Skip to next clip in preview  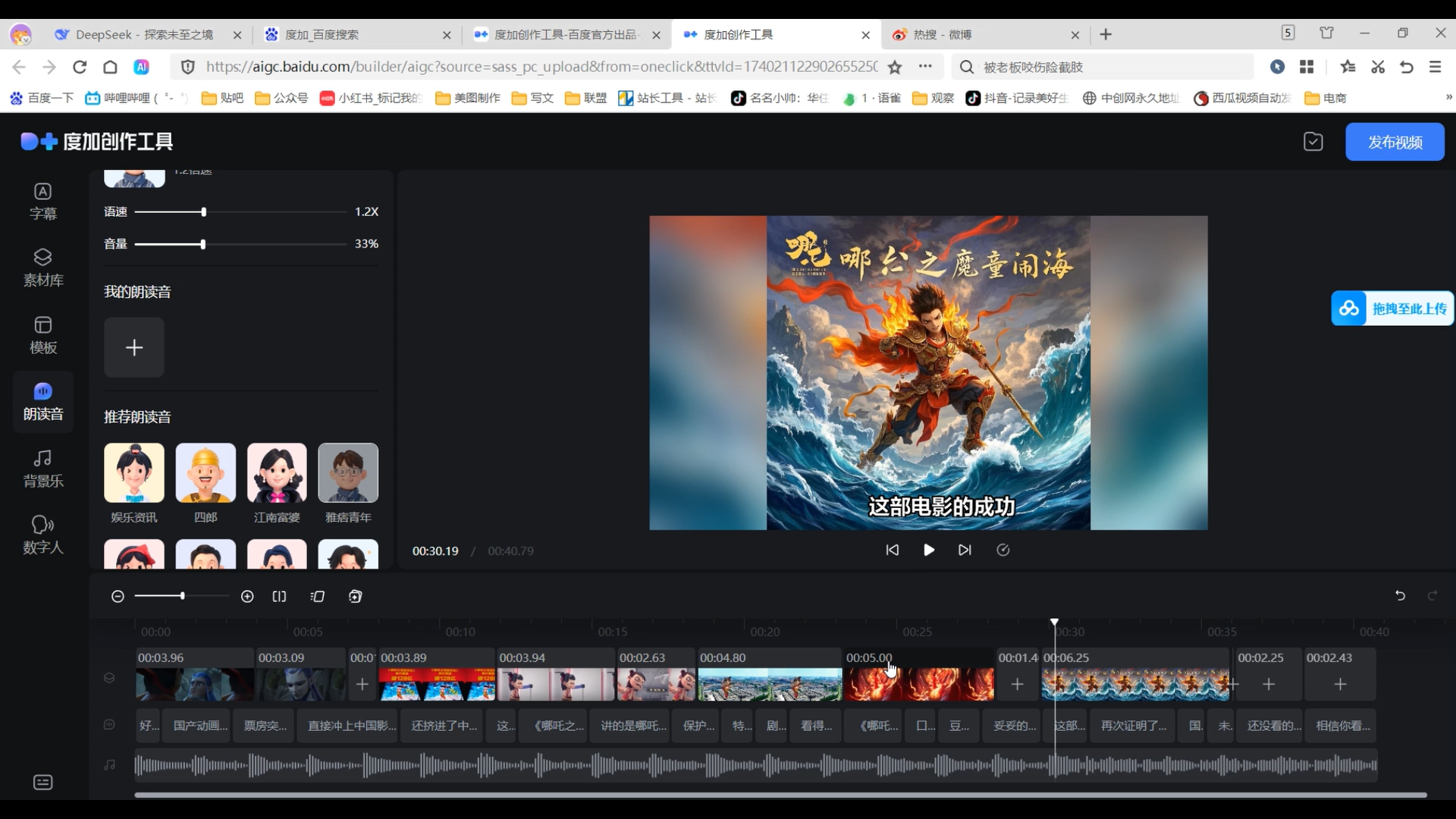click(x=965, y=550)
